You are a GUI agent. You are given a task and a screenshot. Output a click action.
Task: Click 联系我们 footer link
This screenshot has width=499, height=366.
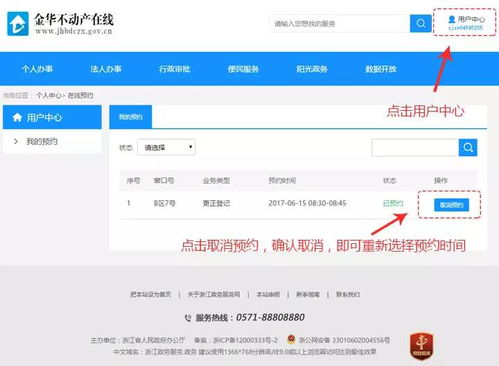[348, 294]
